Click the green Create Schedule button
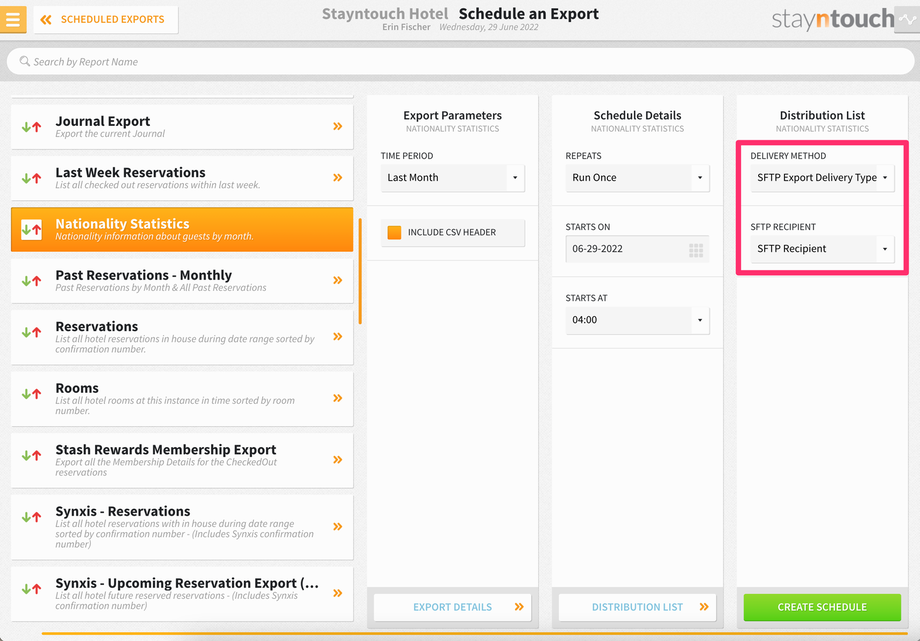920x641 pixels. tap(822, 607)
